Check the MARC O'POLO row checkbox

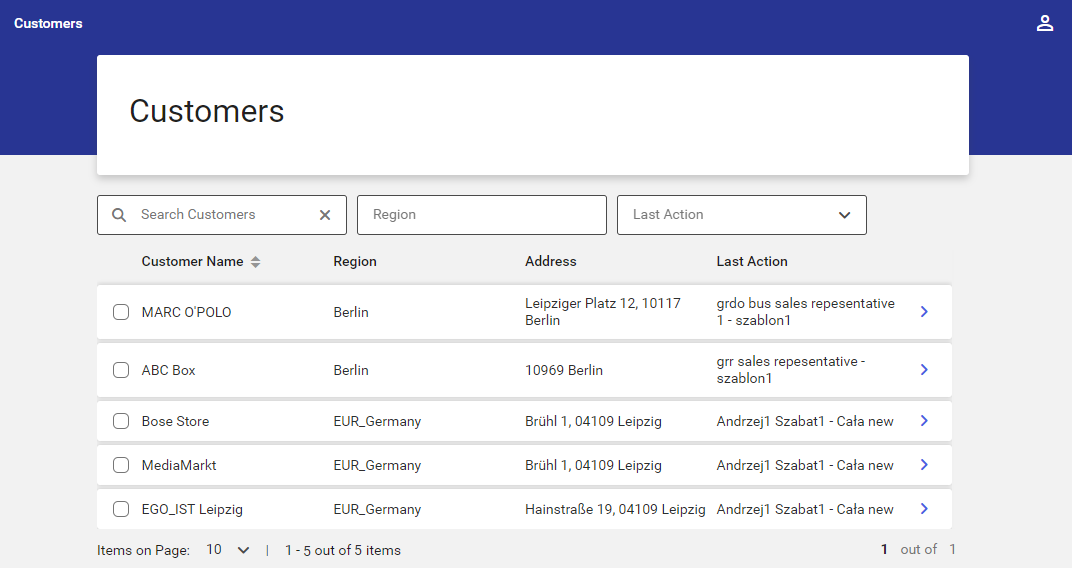pyautogui.click(x=121, y=312)
